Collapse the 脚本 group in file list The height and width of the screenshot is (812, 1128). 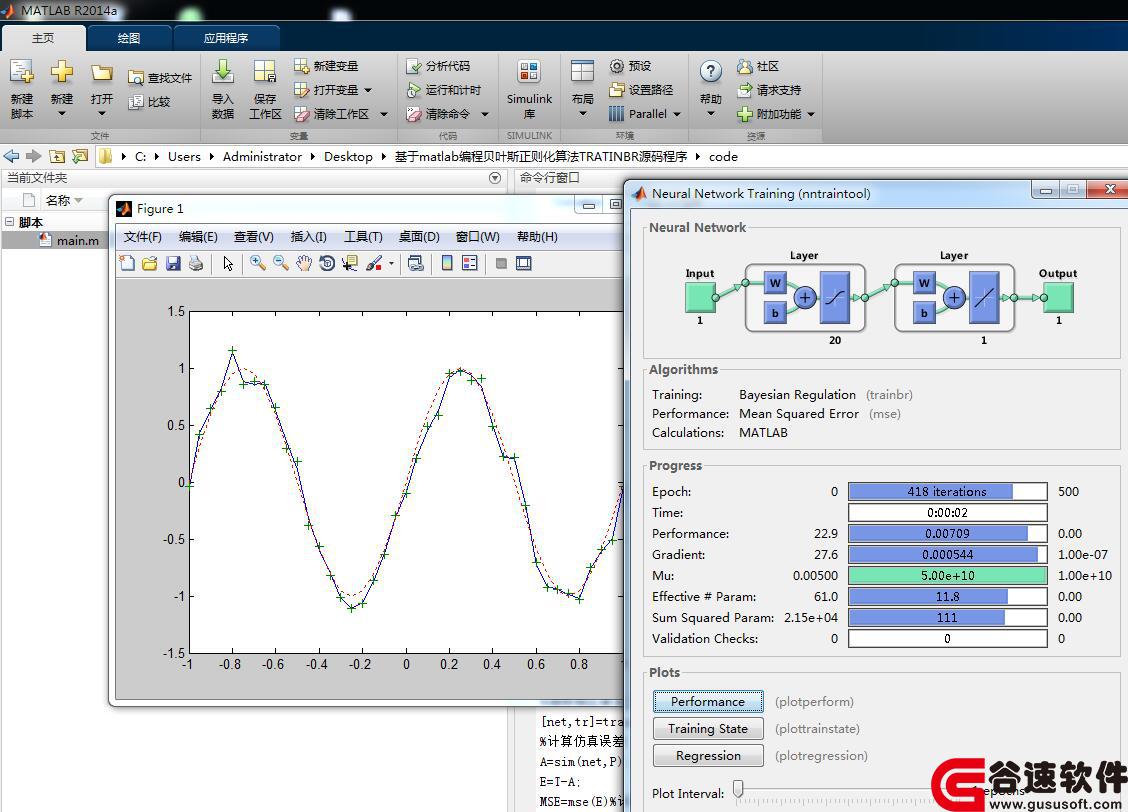9,222
